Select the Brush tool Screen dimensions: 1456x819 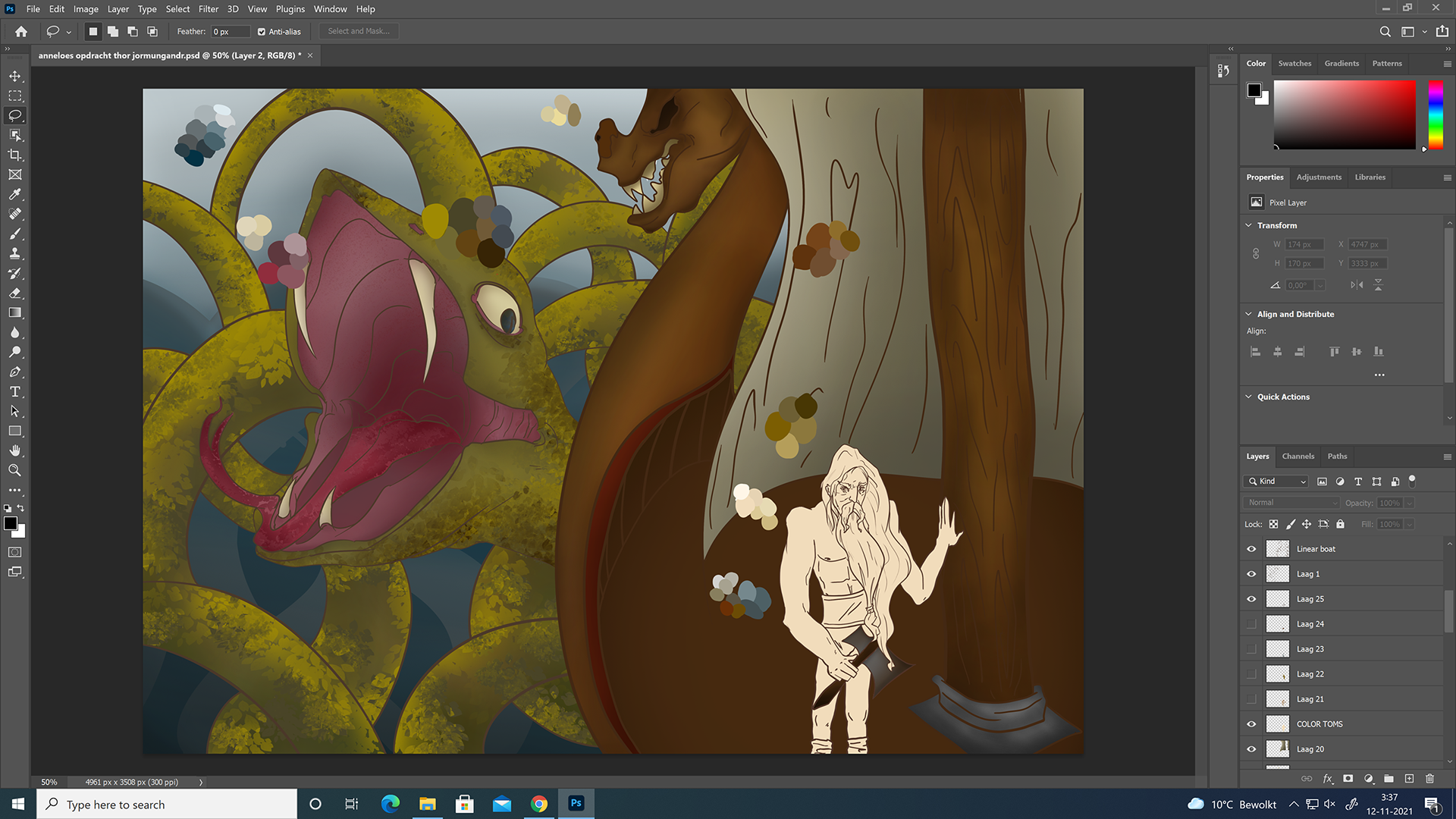tap(14, 234)
